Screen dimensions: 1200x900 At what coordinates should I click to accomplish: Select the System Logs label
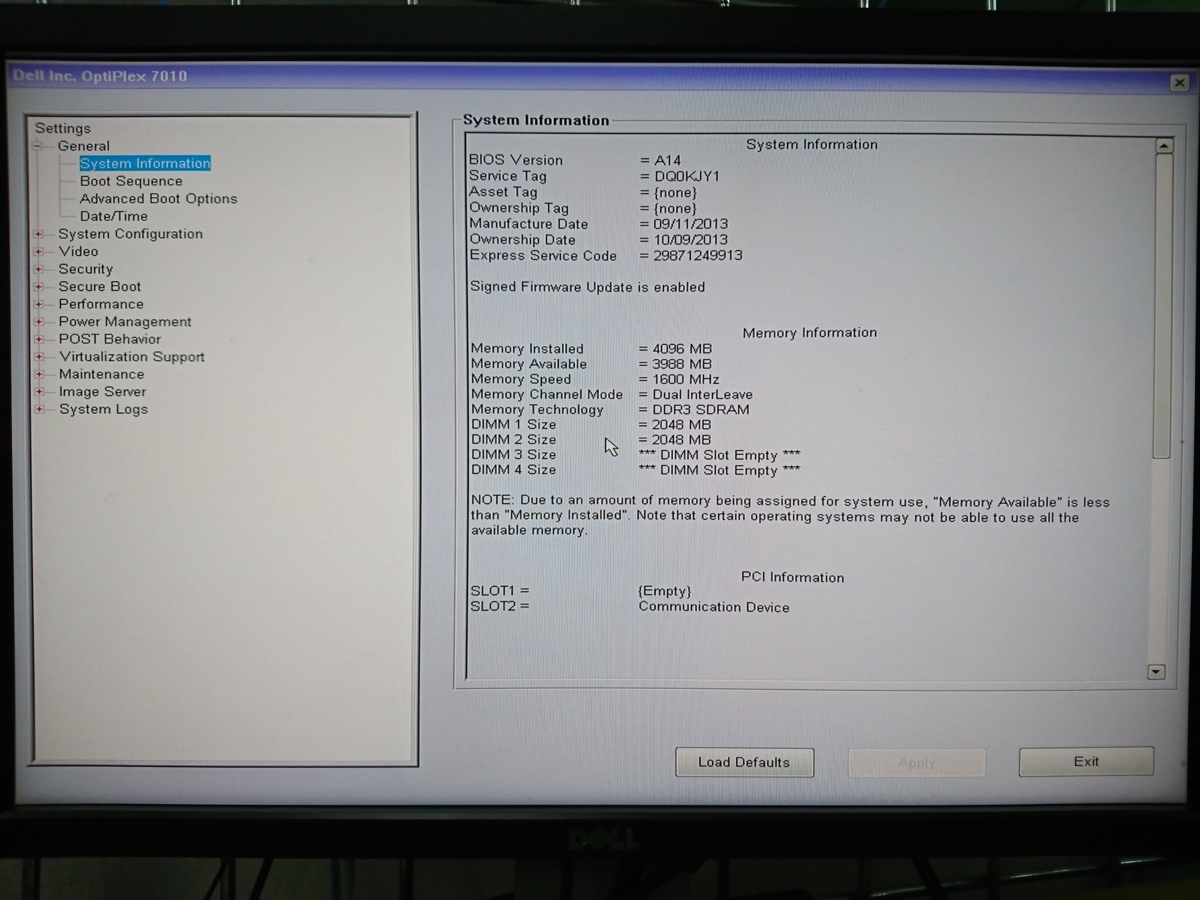pos(103,409)
